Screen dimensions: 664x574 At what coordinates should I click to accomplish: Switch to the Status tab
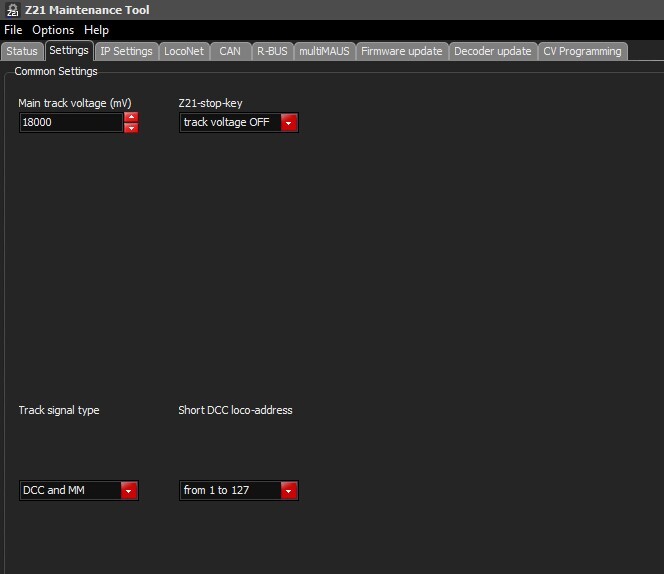coord(22,51)
